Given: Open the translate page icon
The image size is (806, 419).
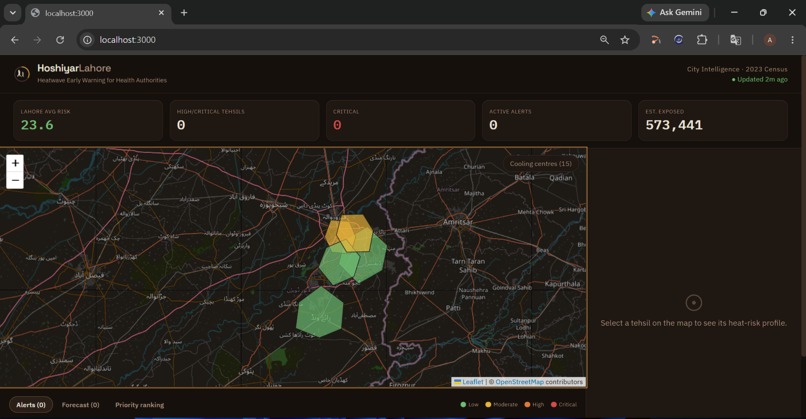Looking at the screenshot, I should click(736, 40).
